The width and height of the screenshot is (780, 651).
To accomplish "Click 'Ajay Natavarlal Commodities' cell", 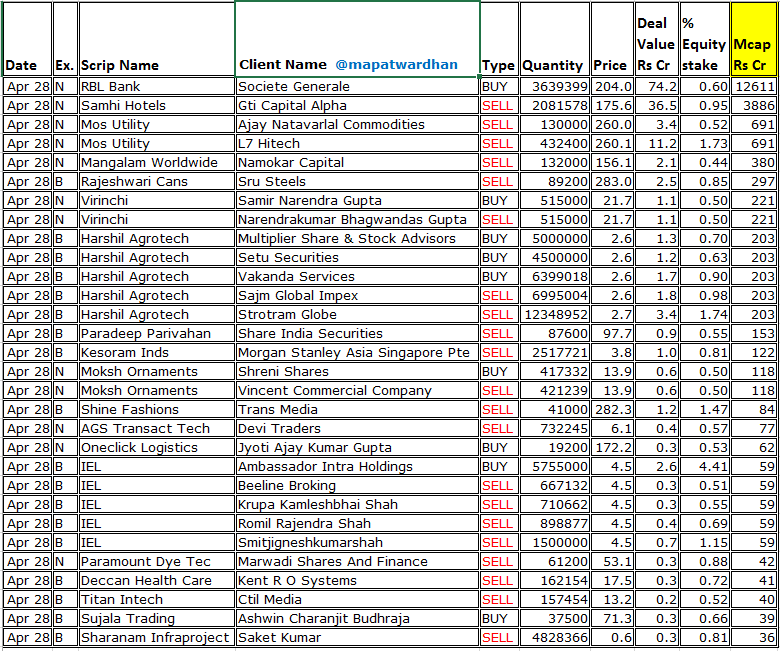I will coord(357,124).
